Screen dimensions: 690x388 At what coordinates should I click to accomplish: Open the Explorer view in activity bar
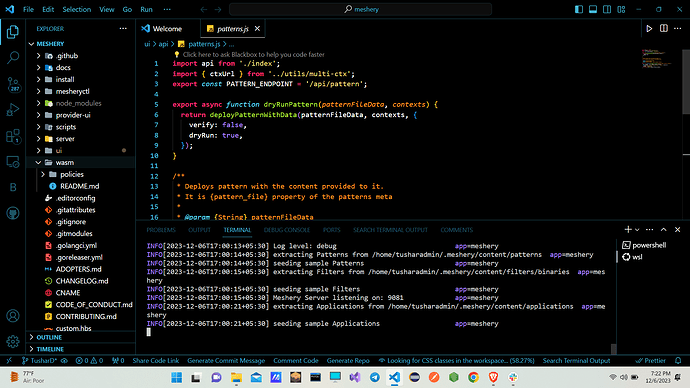click(x=13, y=32)
